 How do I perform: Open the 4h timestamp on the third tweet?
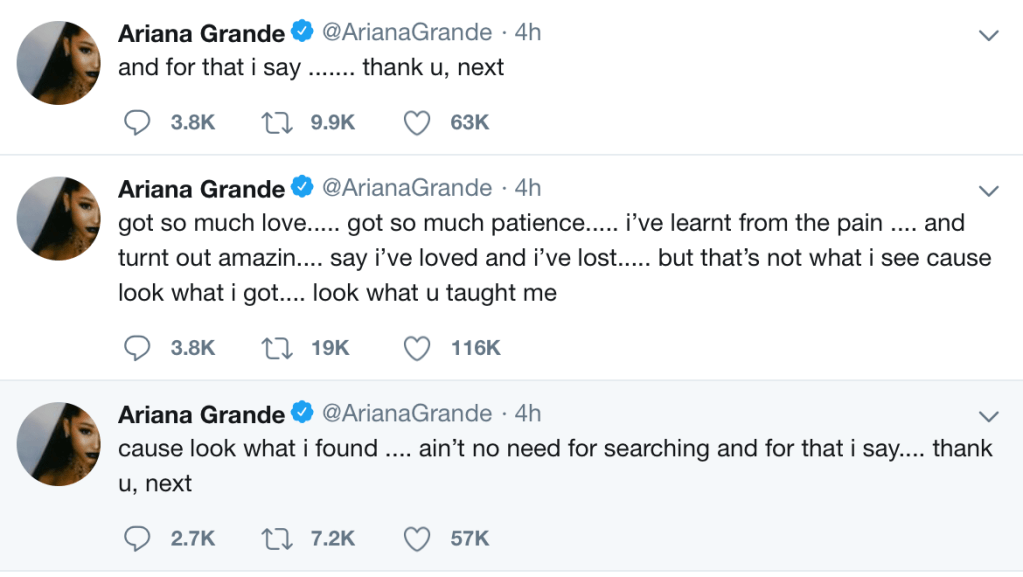(527, 413)
